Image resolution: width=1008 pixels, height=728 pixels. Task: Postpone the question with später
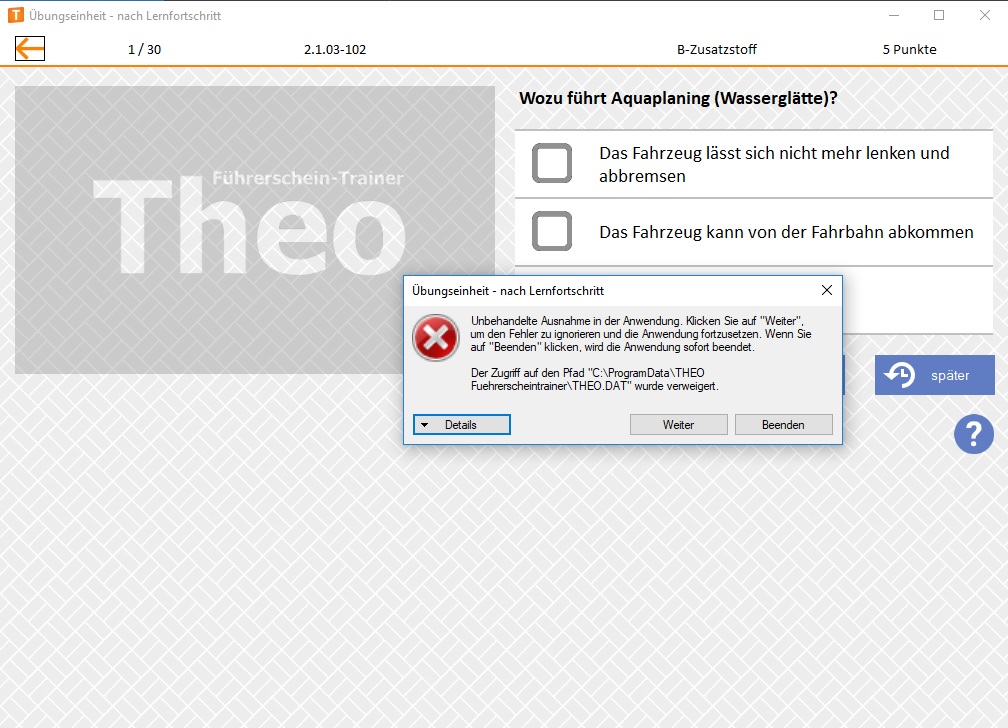pyautogui.click(x=935, y=375)
